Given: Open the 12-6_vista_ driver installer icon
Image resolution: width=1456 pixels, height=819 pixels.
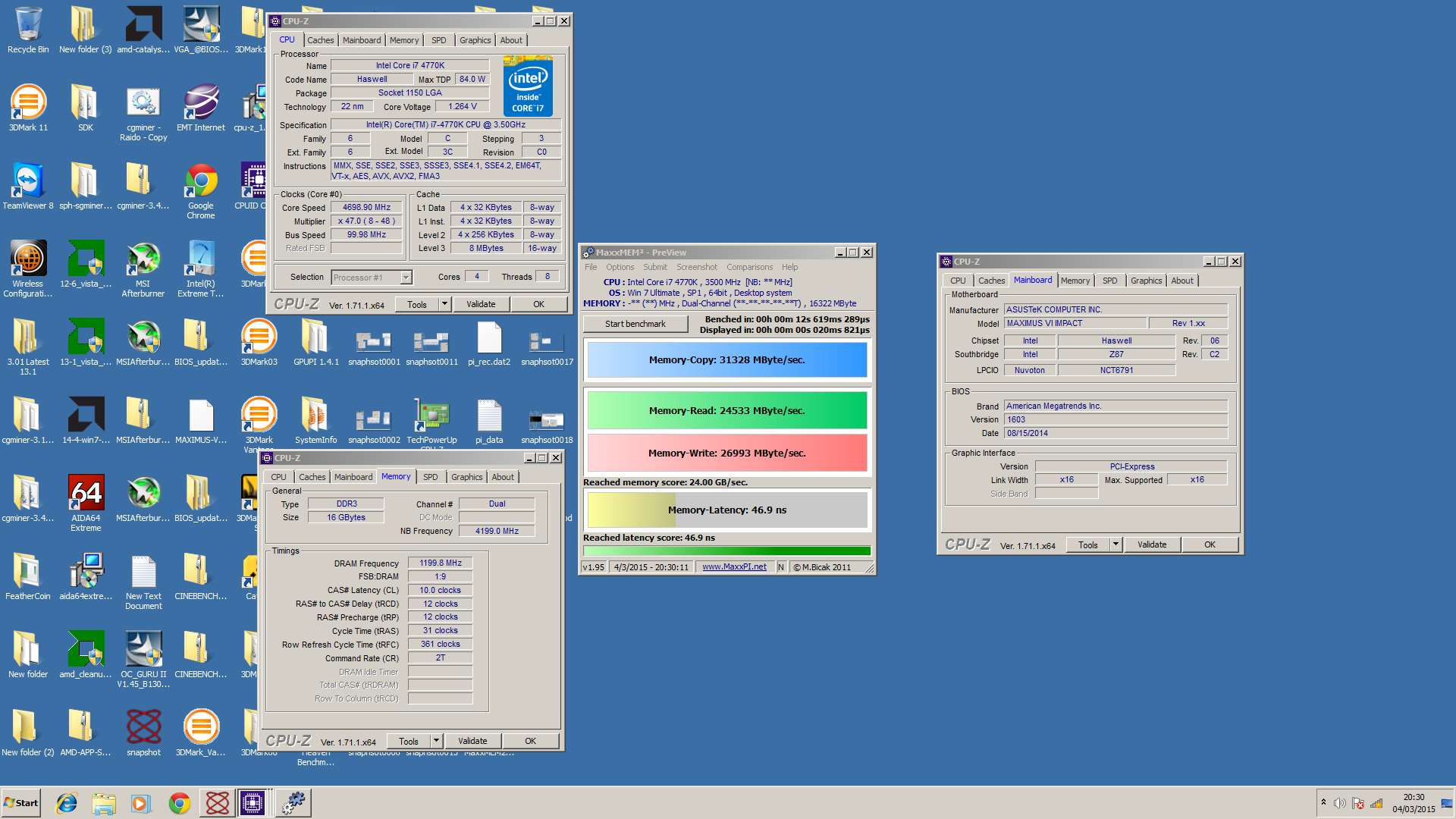Looking at the screenshot, I should (x=86, y=265).
